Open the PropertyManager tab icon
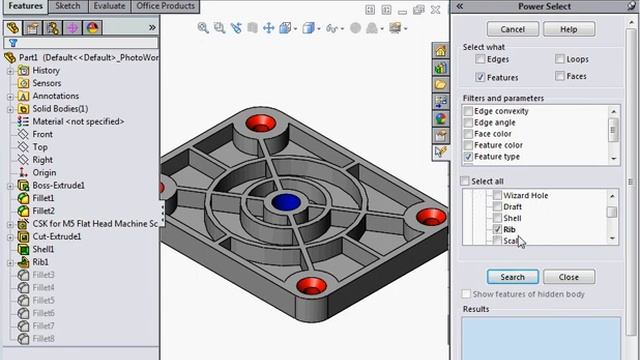 pyautogui.click(x=33, y=28)
